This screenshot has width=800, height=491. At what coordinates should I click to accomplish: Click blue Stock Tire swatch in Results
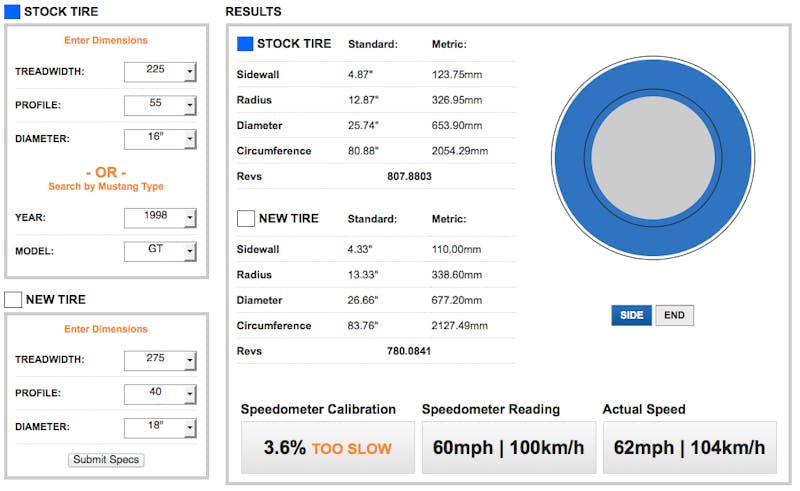click(x=245, y=44)
